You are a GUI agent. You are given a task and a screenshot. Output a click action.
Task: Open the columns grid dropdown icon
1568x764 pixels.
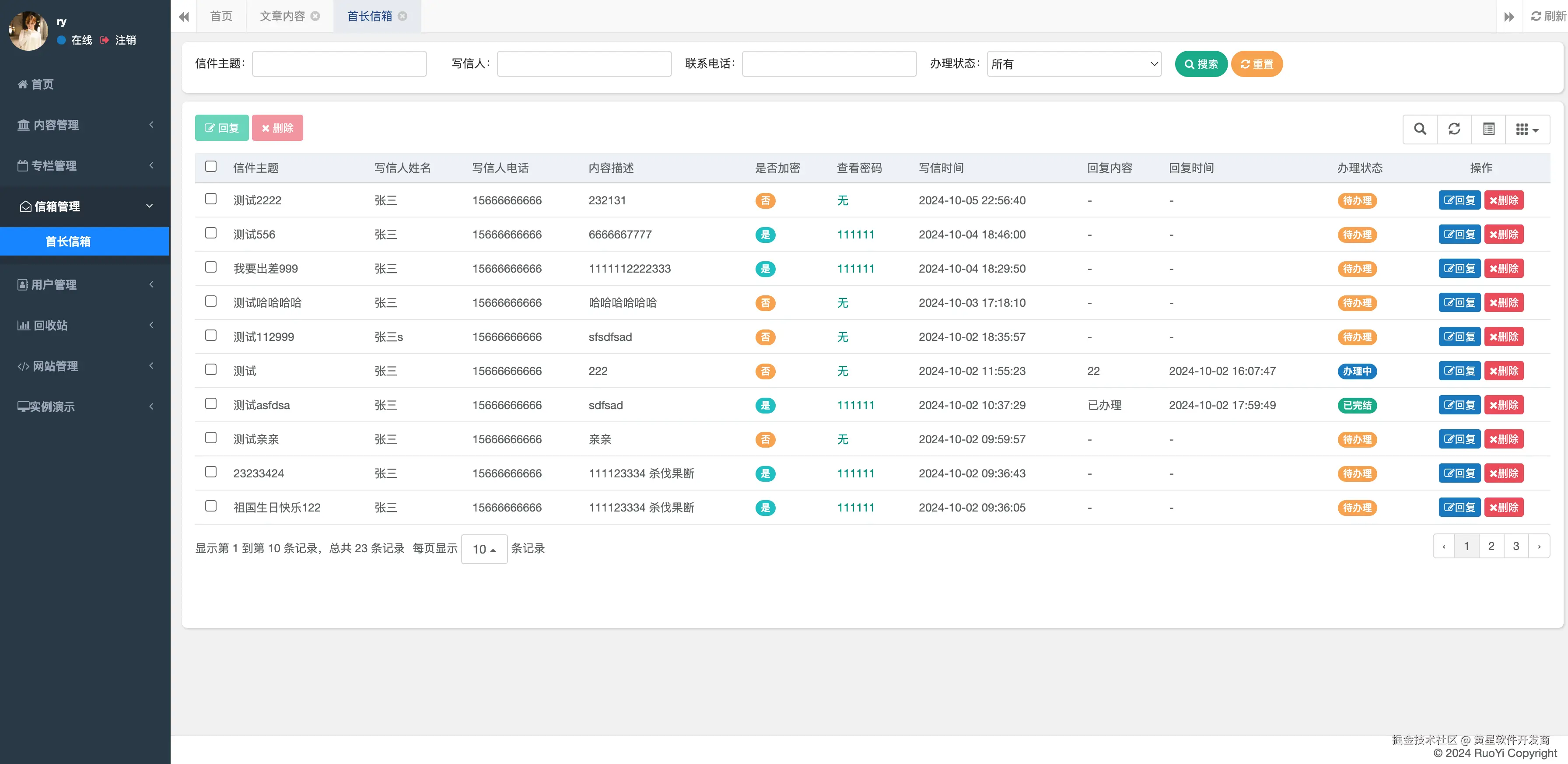[1526, 129]
